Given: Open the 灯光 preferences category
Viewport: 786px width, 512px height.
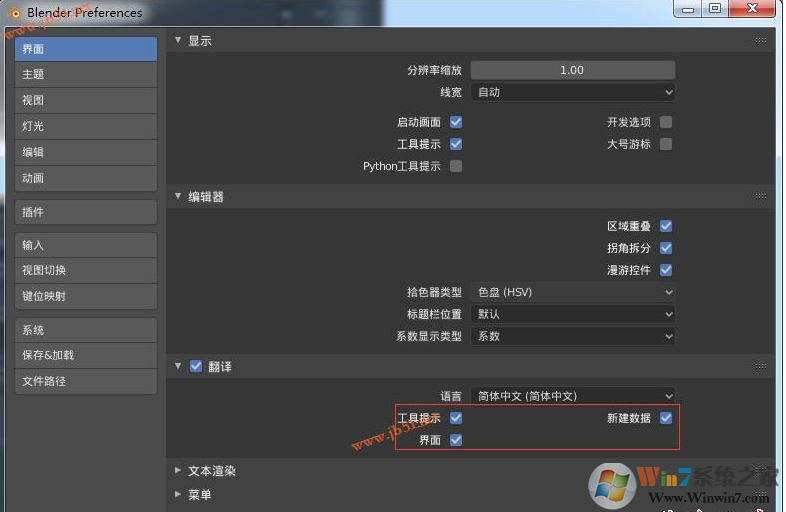Looking at the screenshot, I should 86,126.
